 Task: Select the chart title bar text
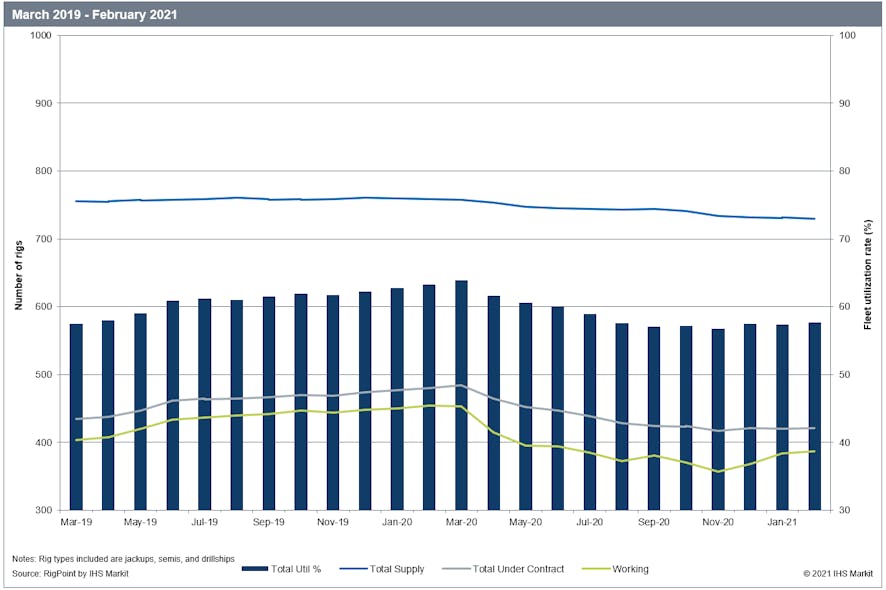pos(98,15)
